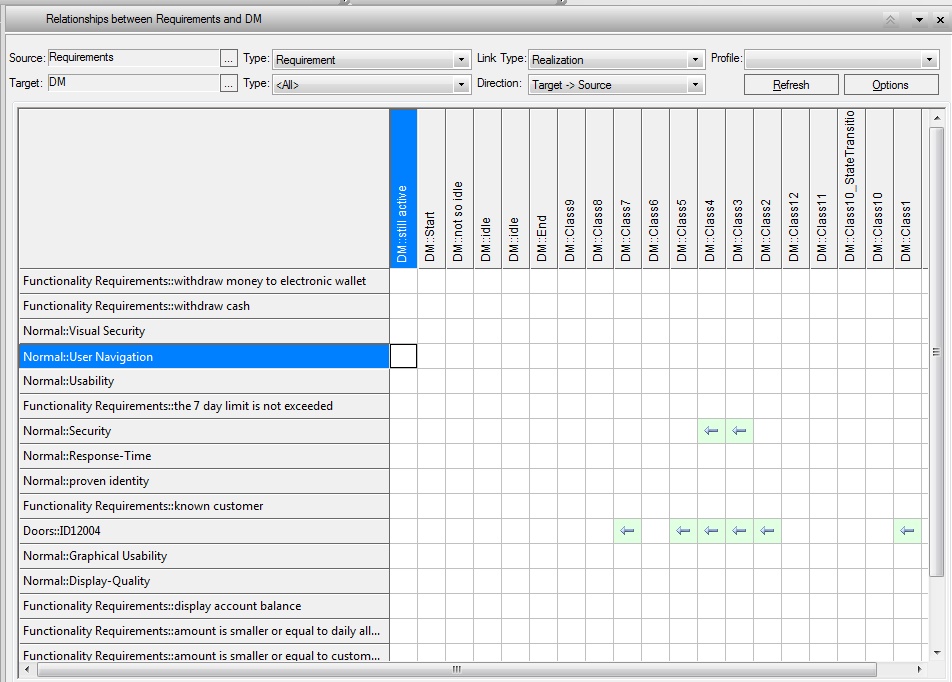Select ID12004 arrow under Class5
The image size is (952, 682).
click(x=683, y=531)
